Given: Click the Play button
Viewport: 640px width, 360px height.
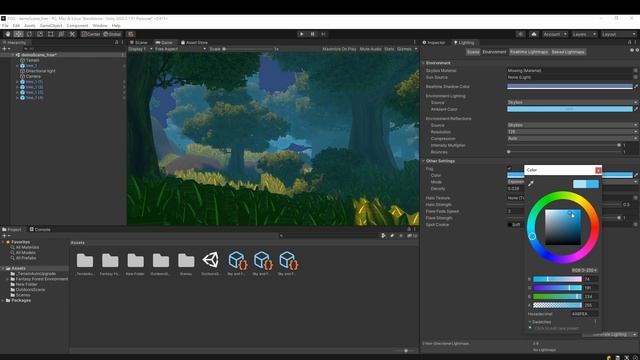Looking at the screenshot, I should click(x=301, y=34).
